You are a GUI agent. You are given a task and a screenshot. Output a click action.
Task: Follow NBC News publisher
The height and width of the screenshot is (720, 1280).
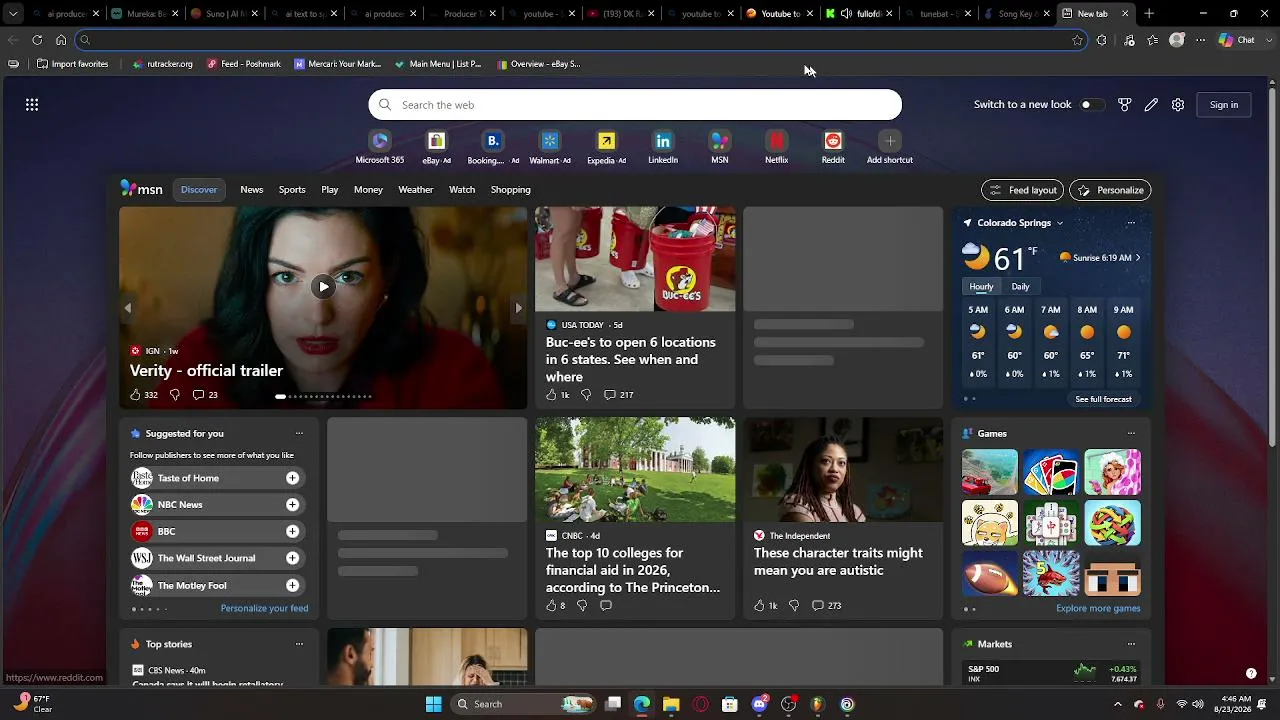click(293, 505)
